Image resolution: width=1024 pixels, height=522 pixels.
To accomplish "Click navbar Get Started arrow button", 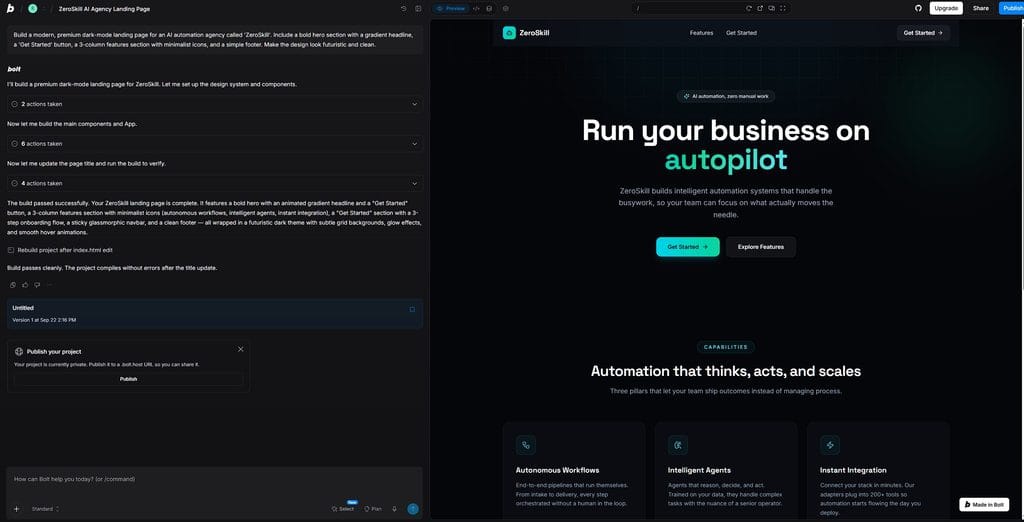I will [x=923, y=33].
